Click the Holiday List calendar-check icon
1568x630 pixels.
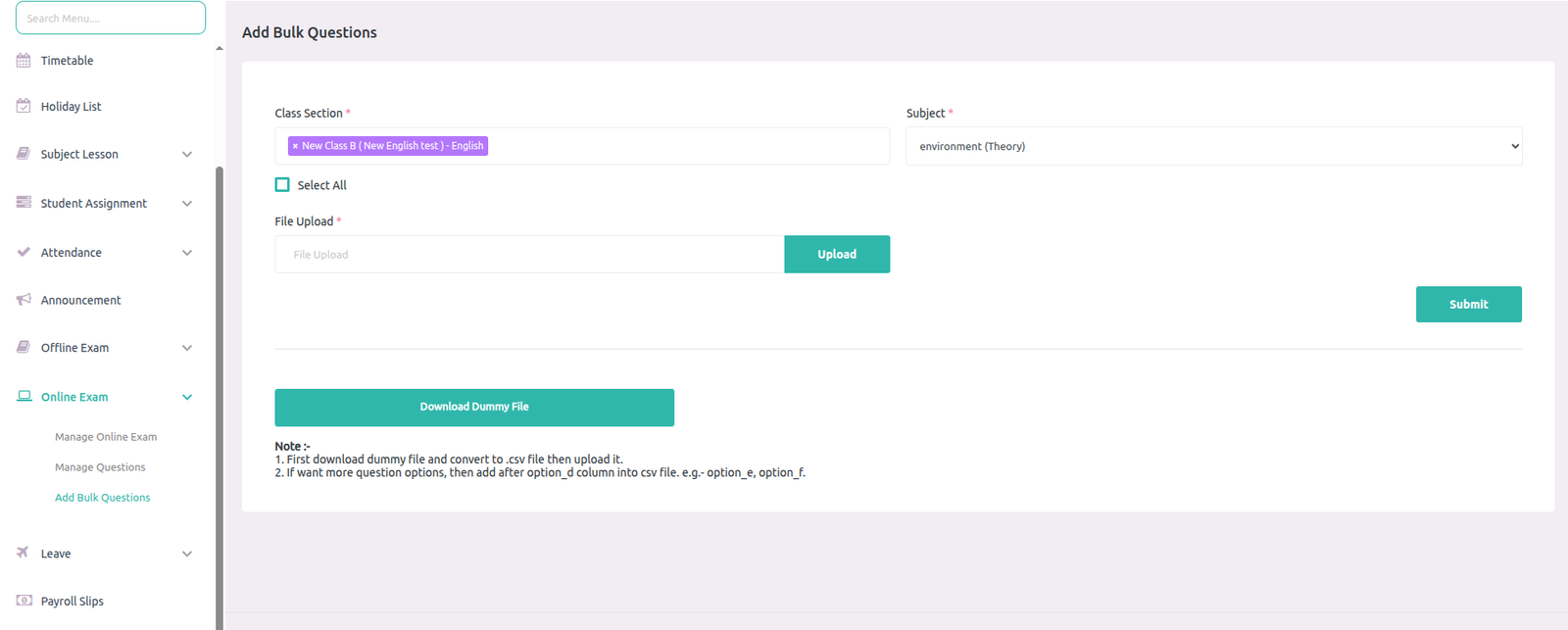24,106
